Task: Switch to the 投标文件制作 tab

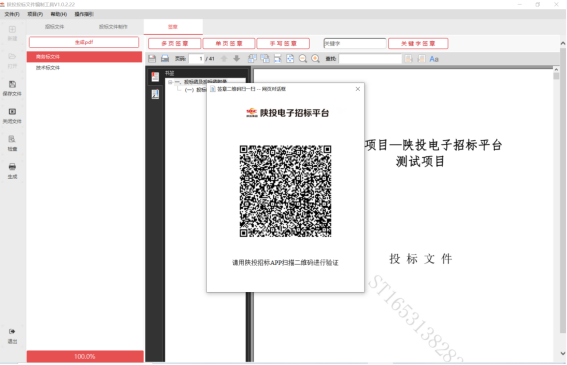Action: (113, 27)
